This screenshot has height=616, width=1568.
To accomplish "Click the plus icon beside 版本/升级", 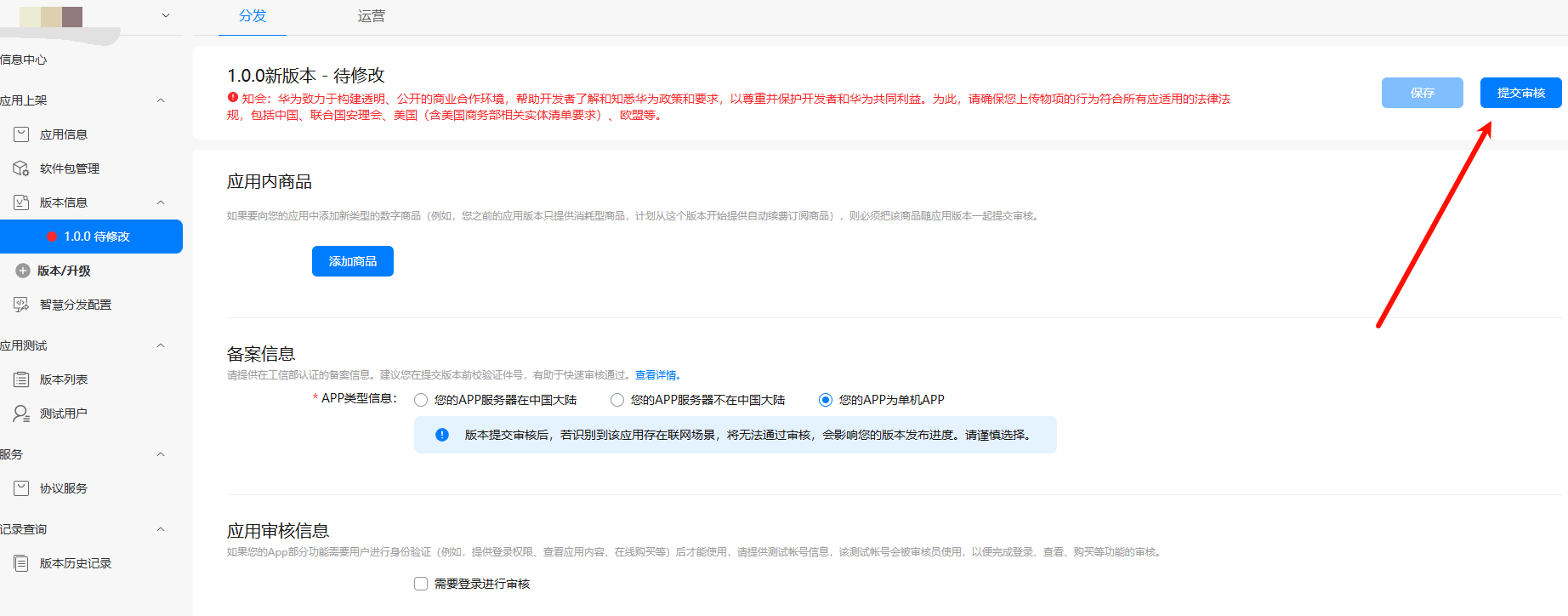I will [x=23, y=271].
